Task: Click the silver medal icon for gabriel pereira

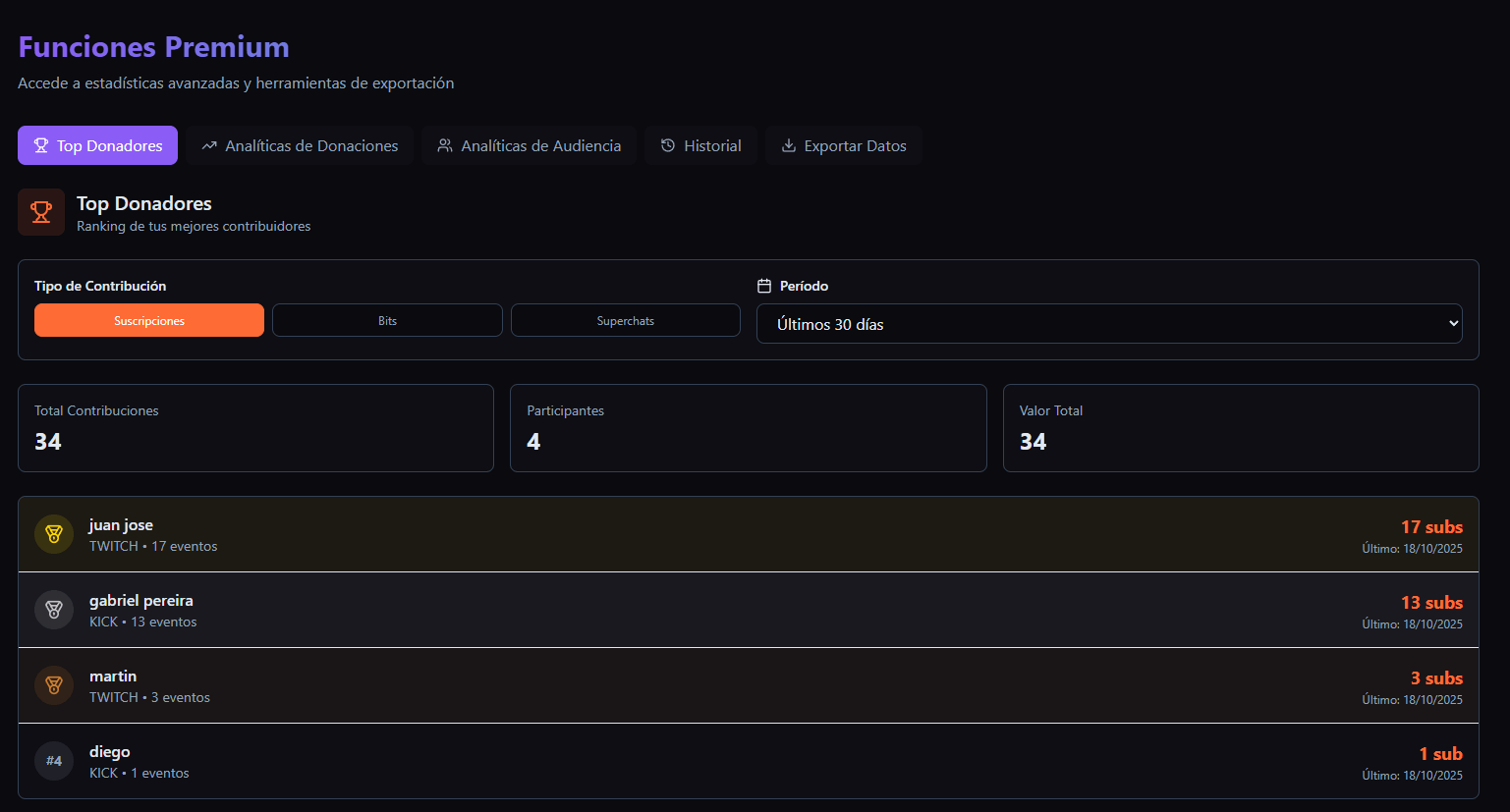Action: (54, 610)
